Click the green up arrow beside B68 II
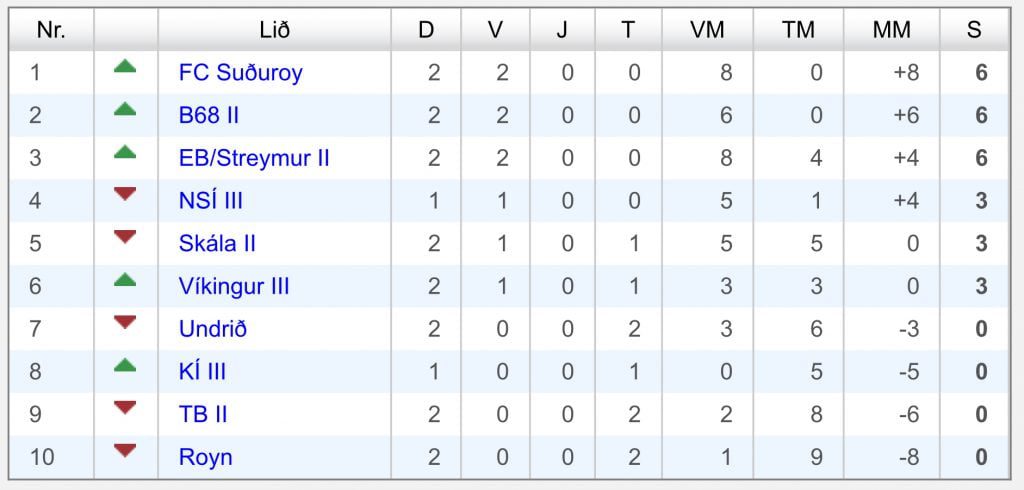 coord(125,110)
